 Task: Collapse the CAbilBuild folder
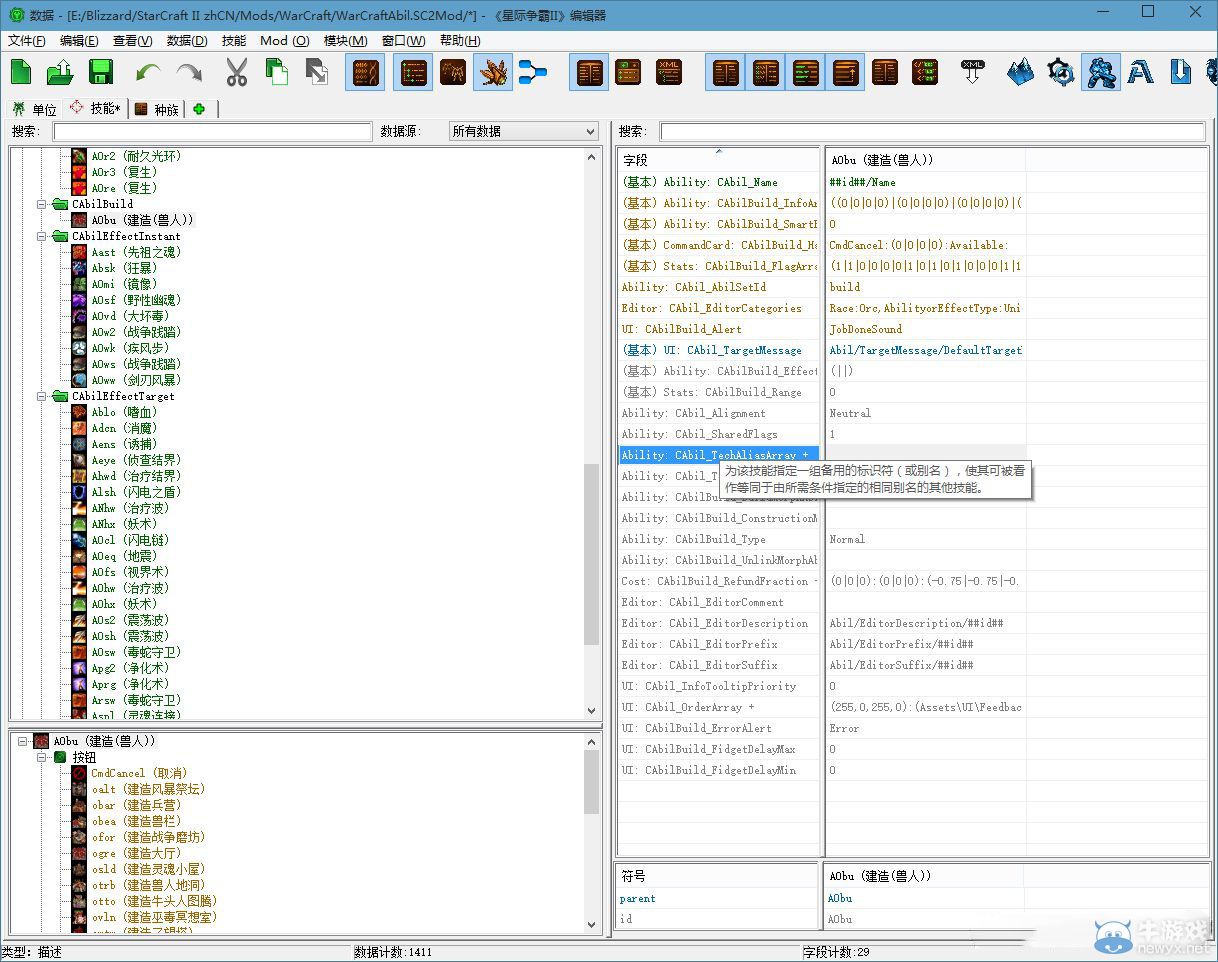(43, 204)
